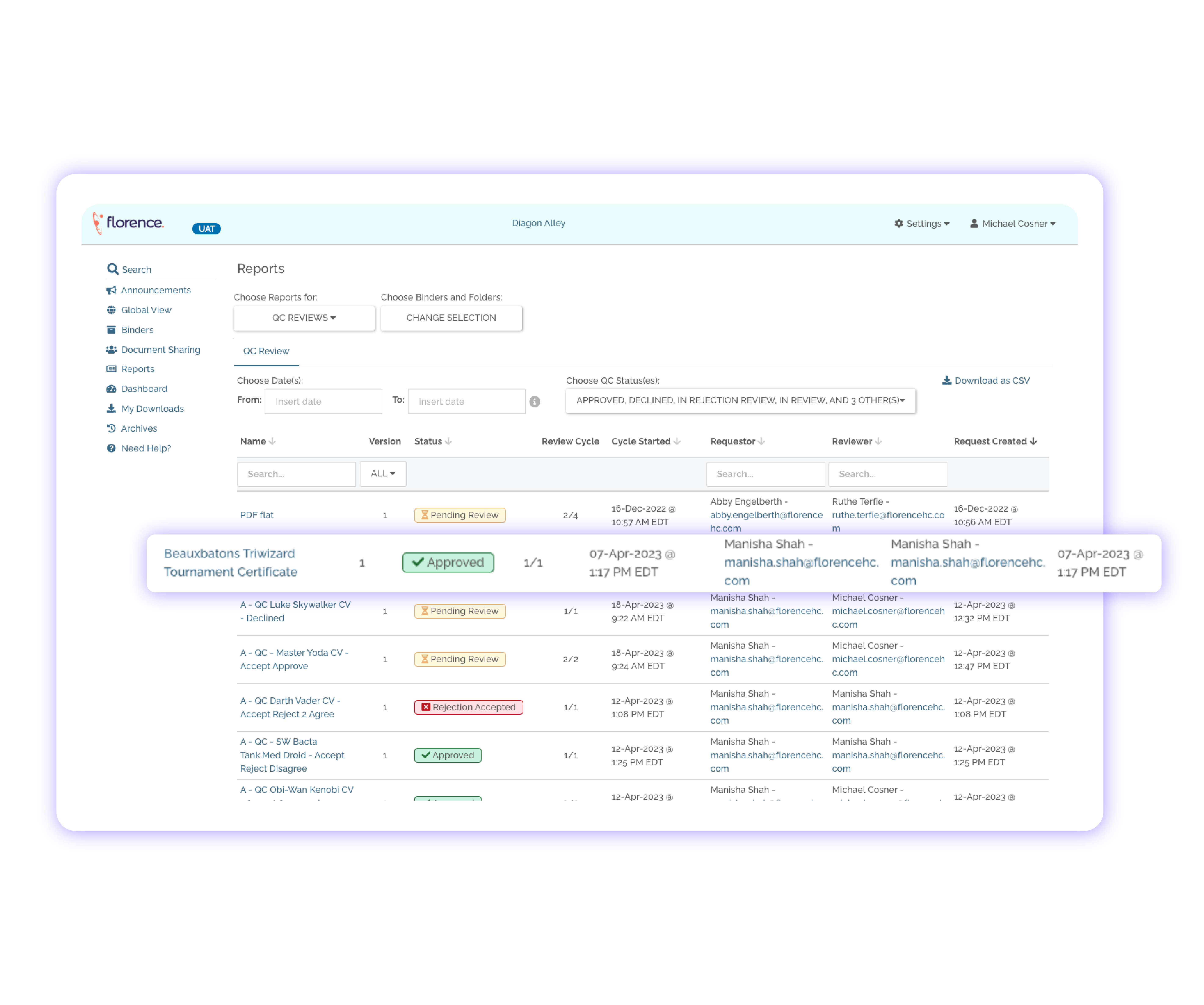This screenshot has width=1204, height=1005.
Task: Open the QC REVIEWS report dropdown
Action: point(304,318)
